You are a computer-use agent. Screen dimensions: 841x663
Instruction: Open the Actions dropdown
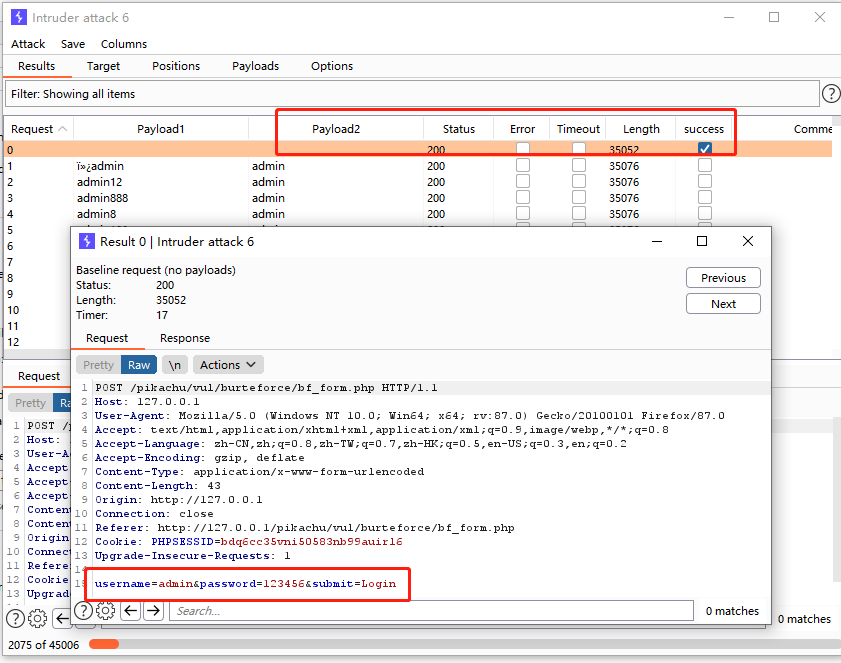point(227,364)
